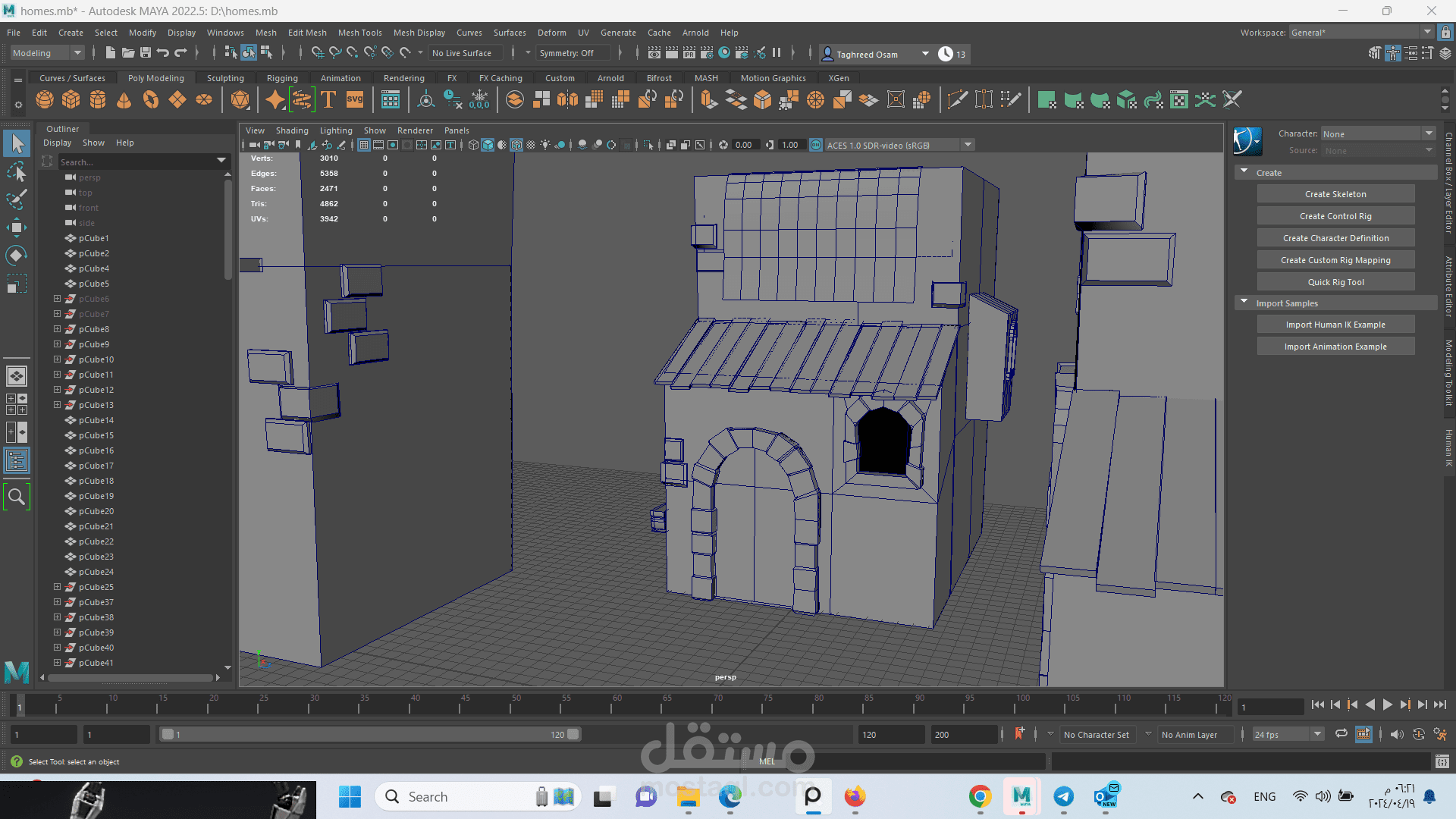Toggle loop playback mode button
Image resolution: width=1456 pixels, height=819 pixels.
pyautogui.click(x=1341, y=734)
